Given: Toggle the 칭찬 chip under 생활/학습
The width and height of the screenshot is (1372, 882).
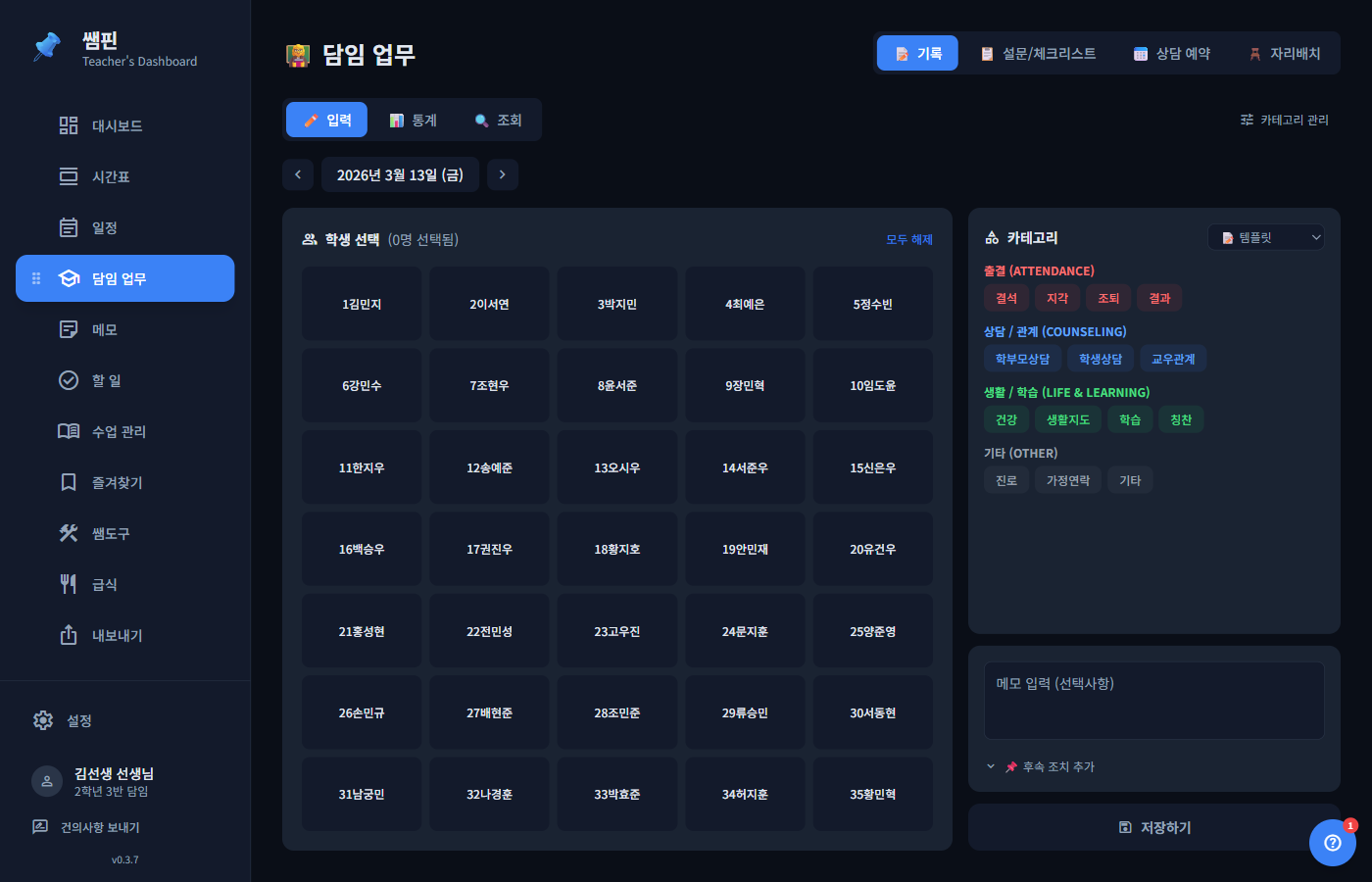Looking at the screenshot, I should point(1181,418).
